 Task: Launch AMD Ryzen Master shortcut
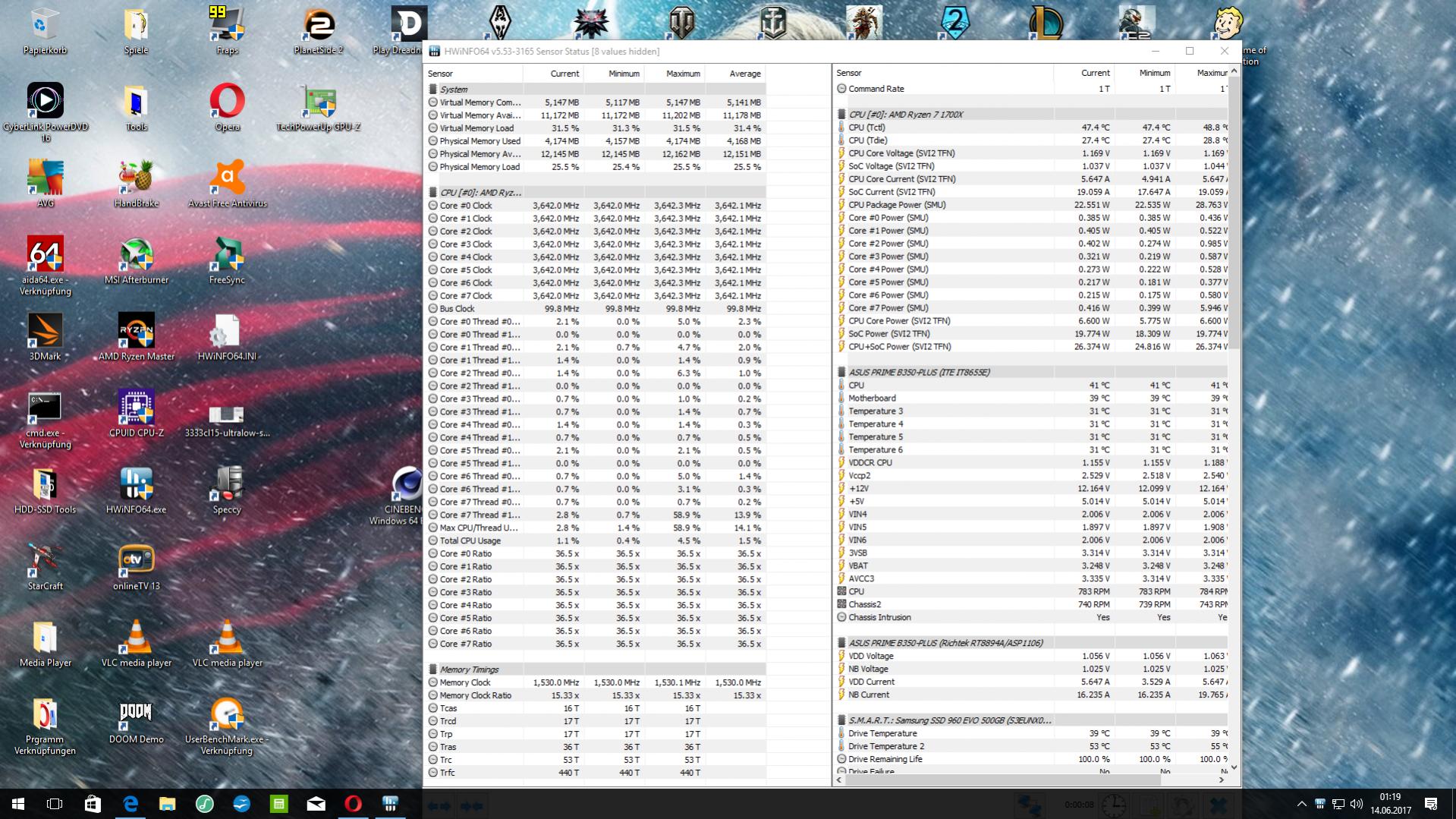point(136,338)
